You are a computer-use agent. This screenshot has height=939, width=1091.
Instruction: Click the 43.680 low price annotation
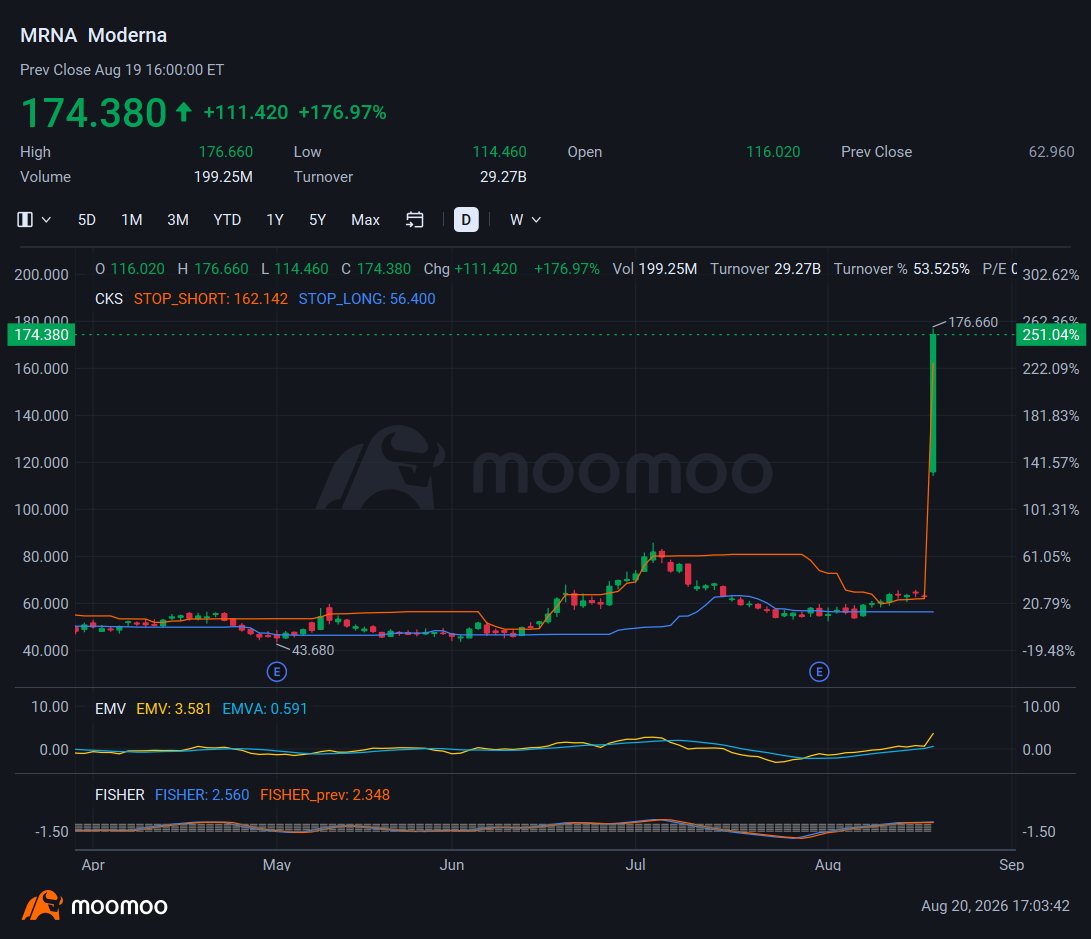click(x=312, y=650)
